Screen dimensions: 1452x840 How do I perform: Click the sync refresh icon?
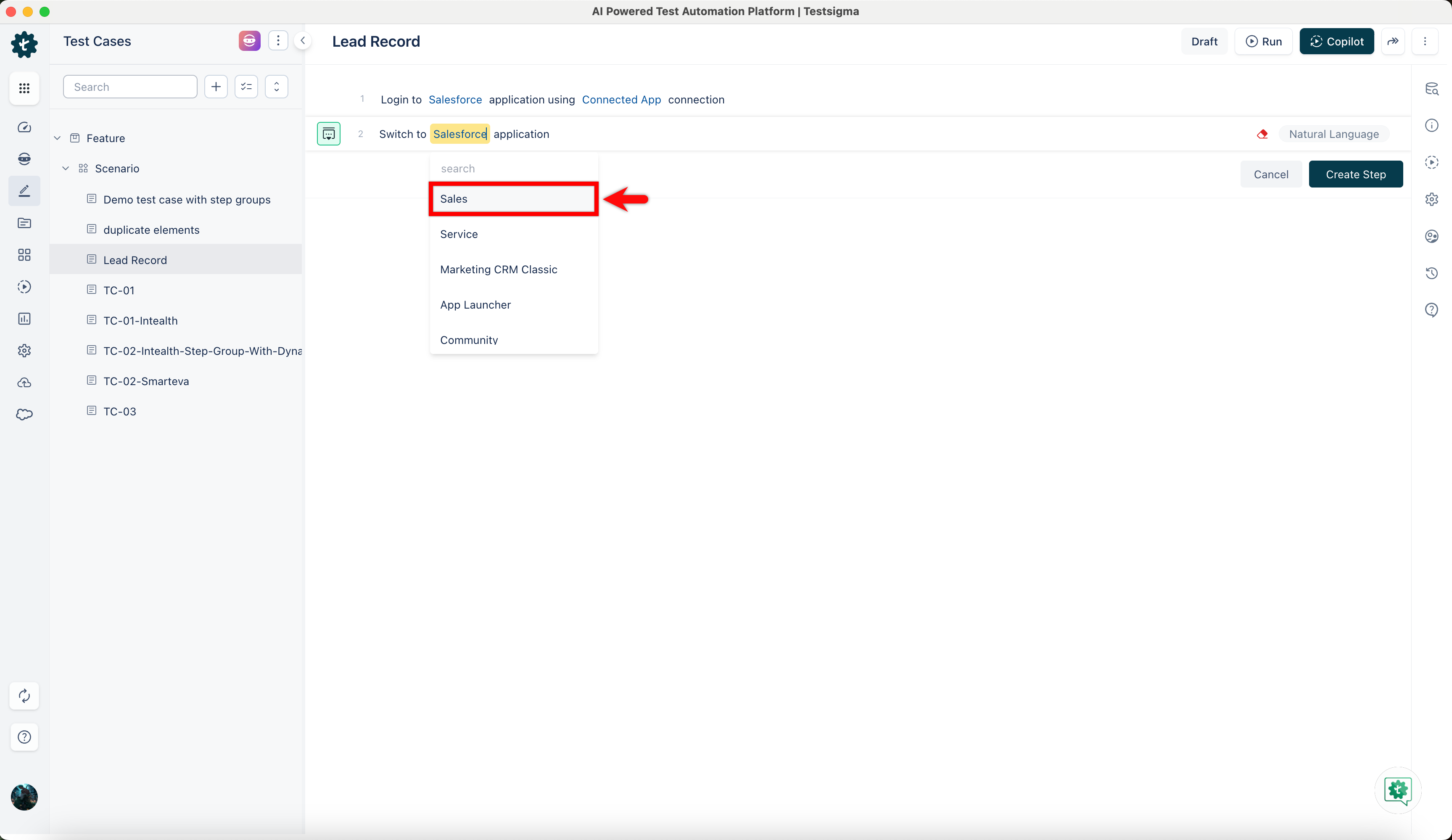click(x=24, y=696)
